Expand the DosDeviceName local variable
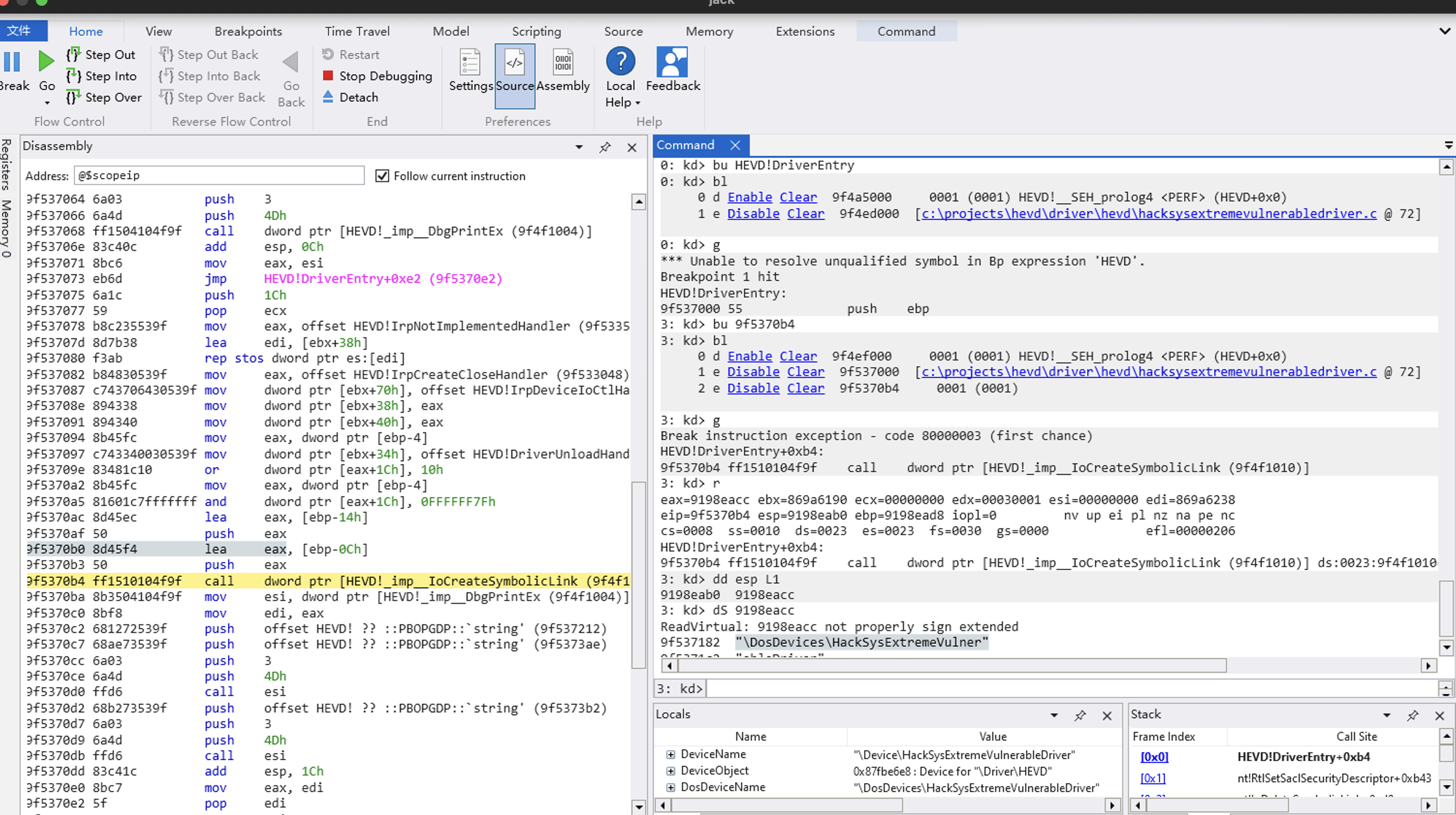Image resolution: width=1456 pixels, height=815 pixels. click(670, 787)
